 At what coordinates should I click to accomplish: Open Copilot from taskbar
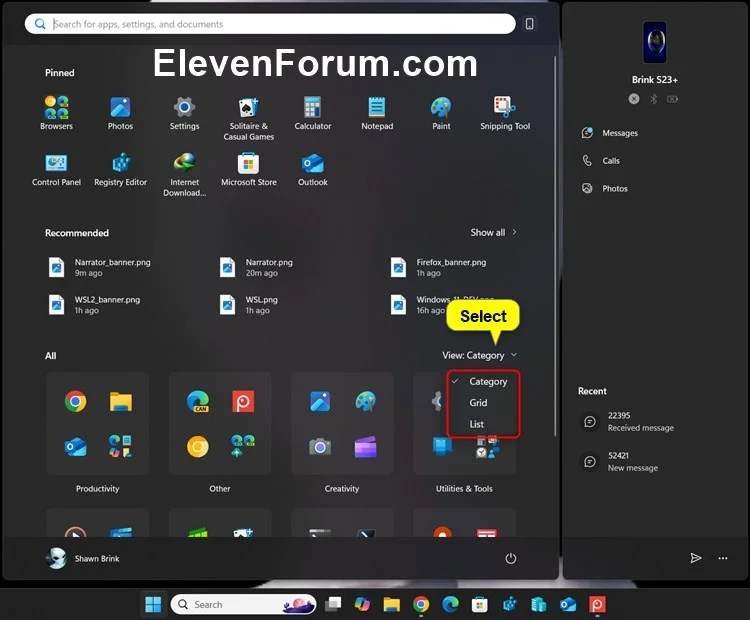click(362, 605)
